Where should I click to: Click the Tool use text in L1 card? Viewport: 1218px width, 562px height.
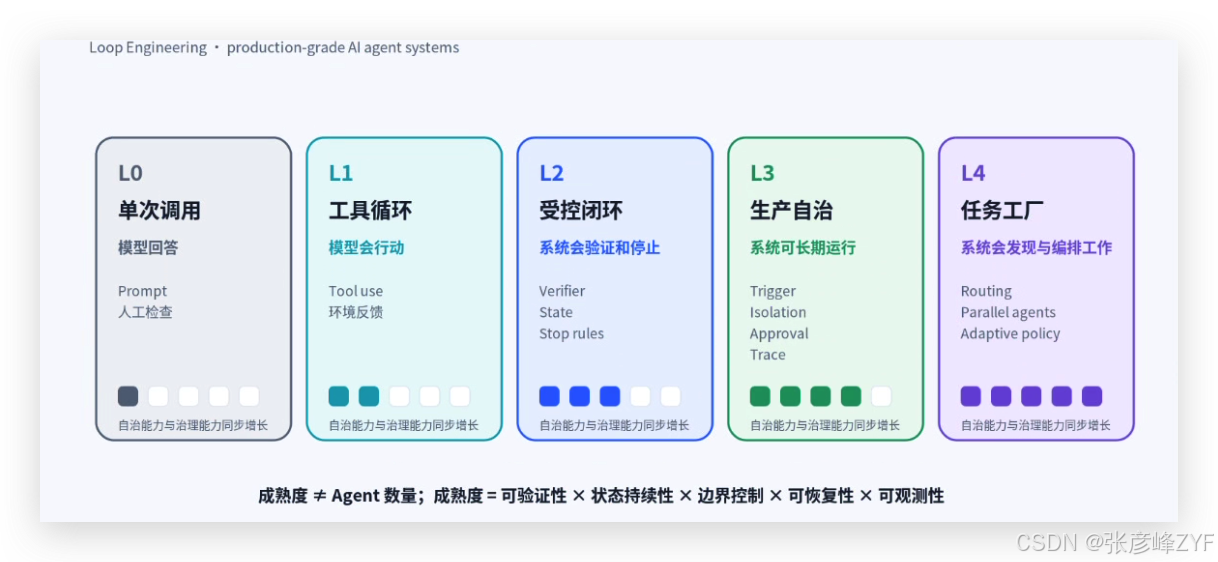(356, 291)
